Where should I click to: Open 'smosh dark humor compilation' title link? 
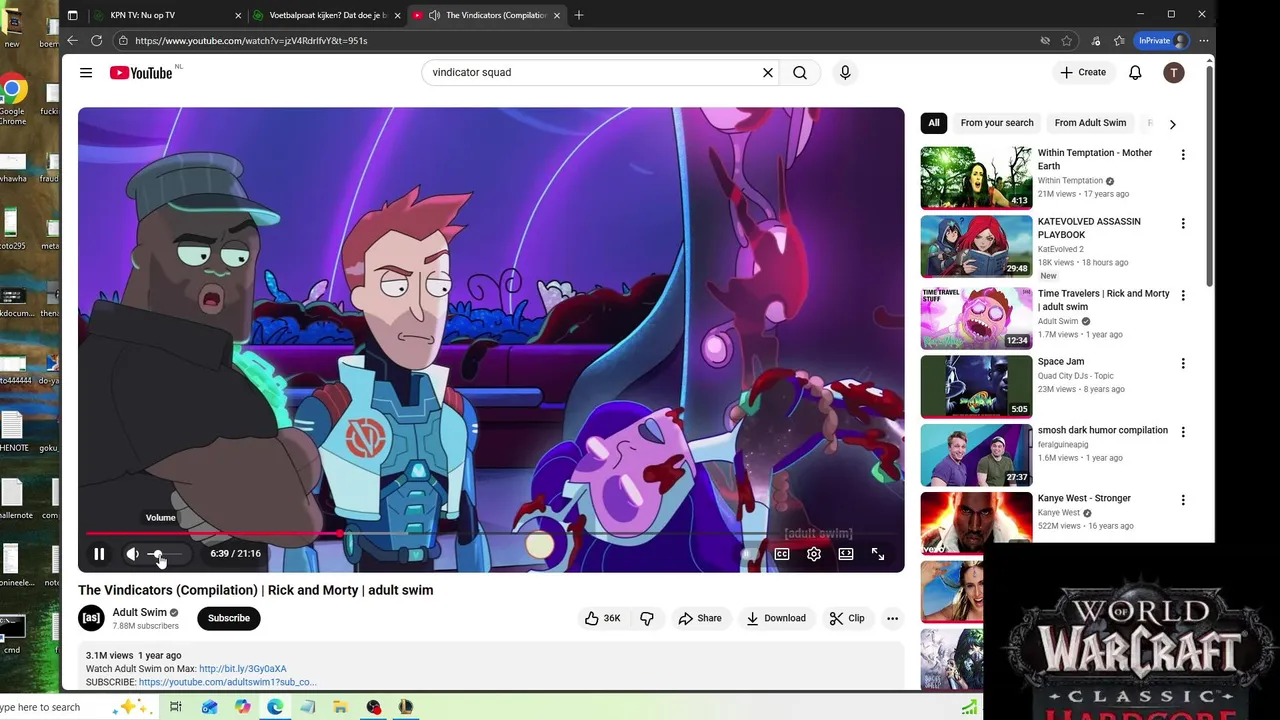(x=1102, y=430)
